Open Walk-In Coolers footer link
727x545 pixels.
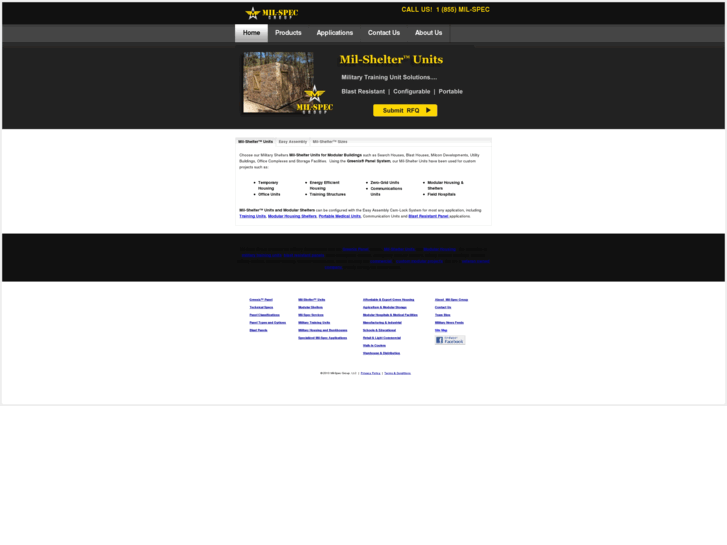pos(374,346)
